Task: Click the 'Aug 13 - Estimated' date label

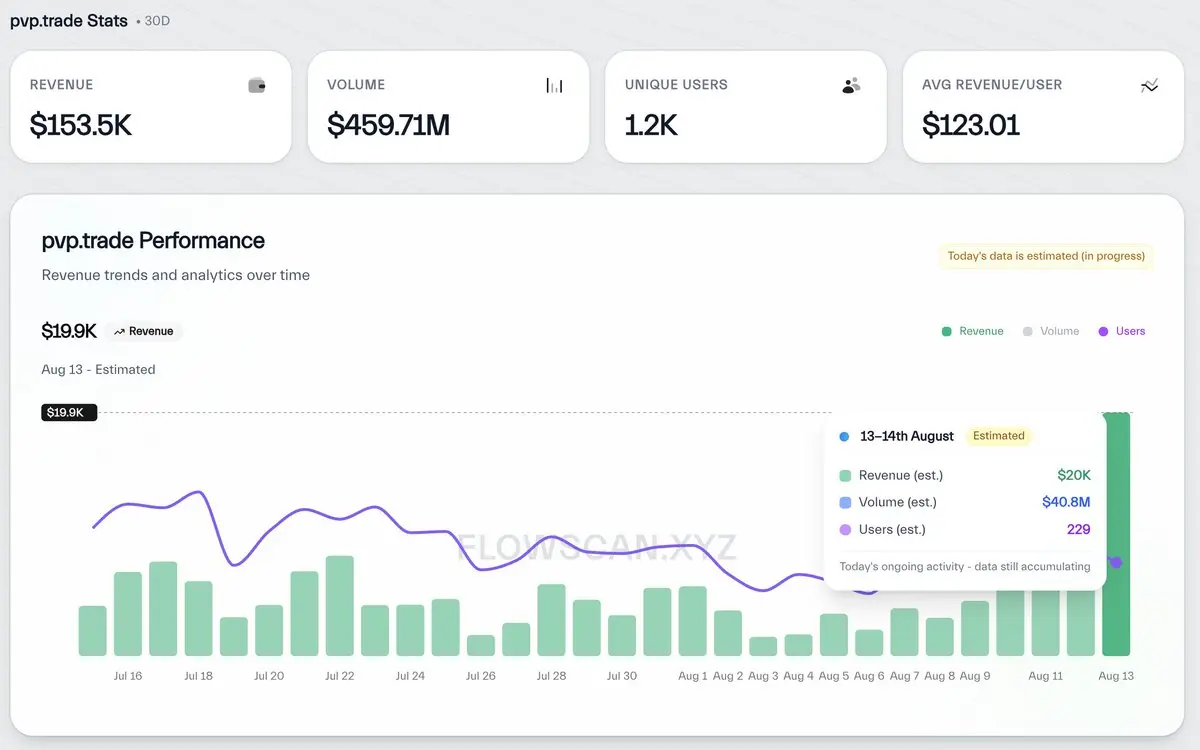Action: coord(98,370)
